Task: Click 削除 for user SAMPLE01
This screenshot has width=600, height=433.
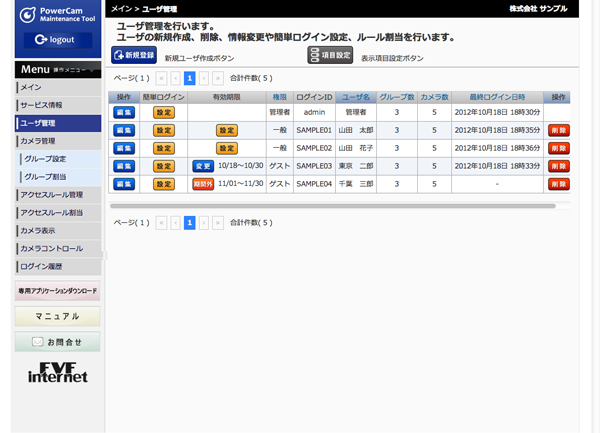Action: (x=558, y=131)
